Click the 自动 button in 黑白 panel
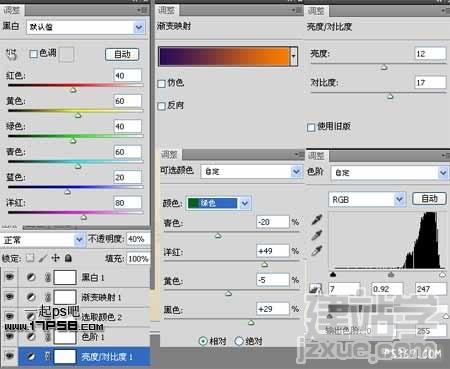The image size is (450, 369). click(122, 54)
